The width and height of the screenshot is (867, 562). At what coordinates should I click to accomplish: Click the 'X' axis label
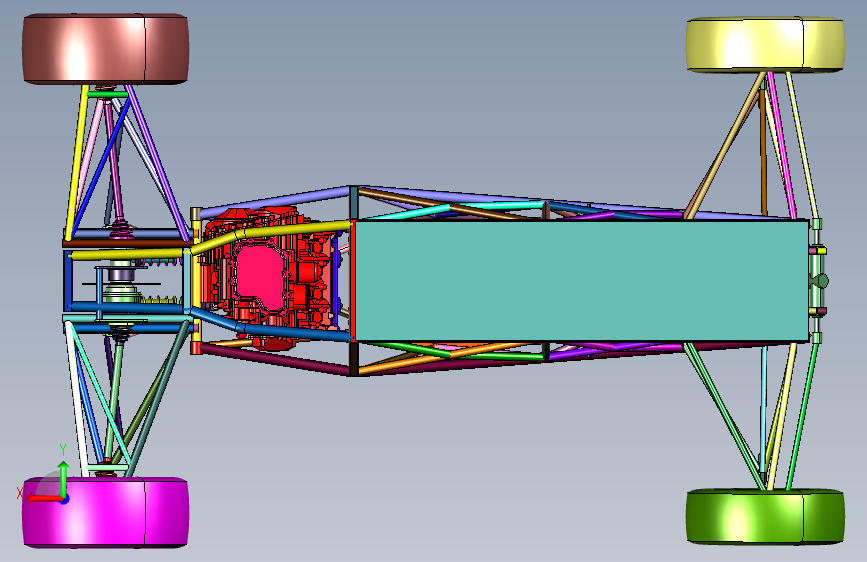coord(20,493)
